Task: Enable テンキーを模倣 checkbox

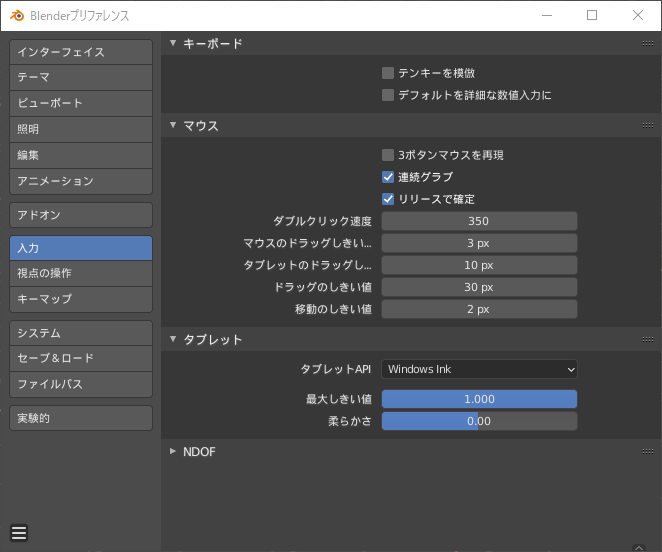Action: coord(388,73)
